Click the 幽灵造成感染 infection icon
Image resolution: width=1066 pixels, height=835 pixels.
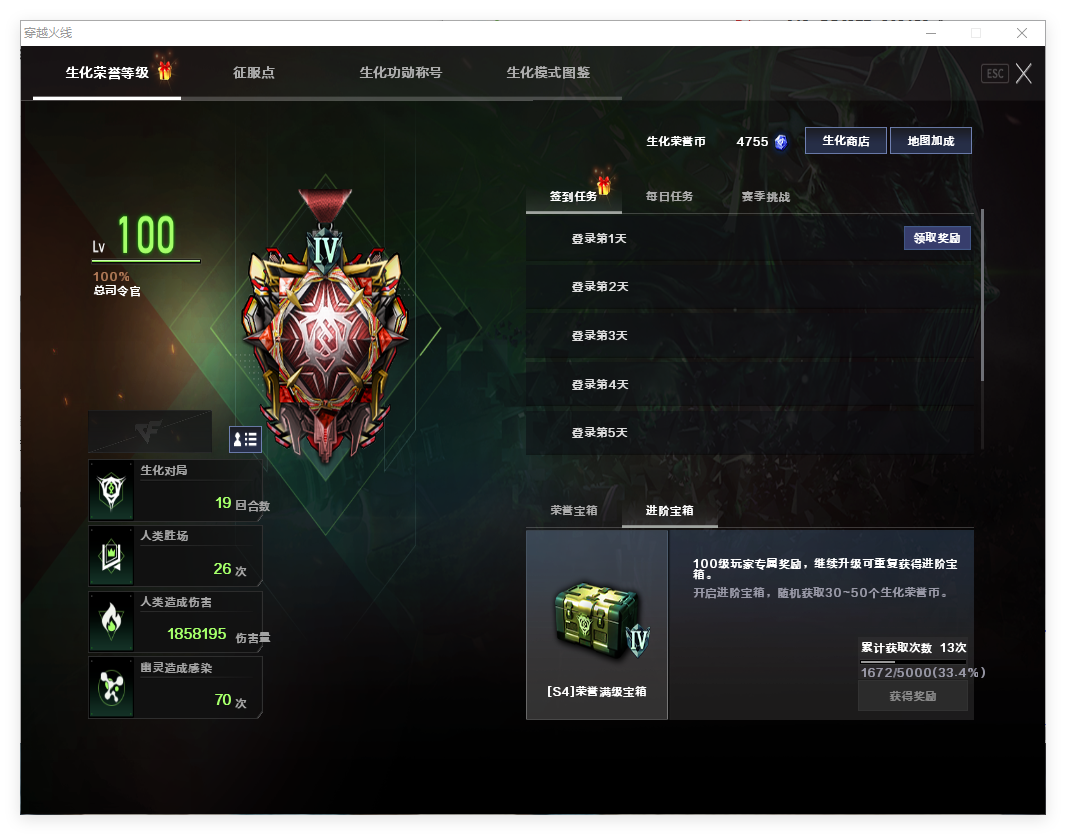tap(110, 687)
